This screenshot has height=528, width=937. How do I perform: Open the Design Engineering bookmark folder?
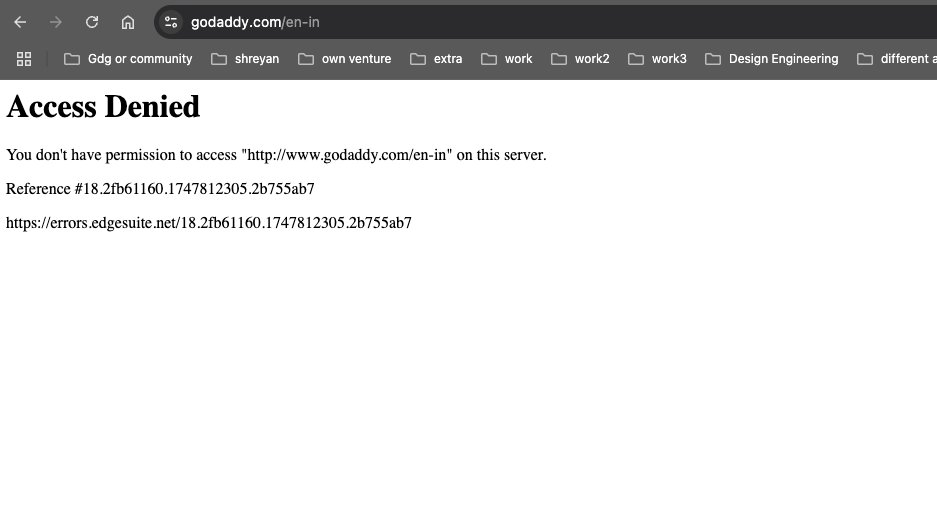(772, 59)
